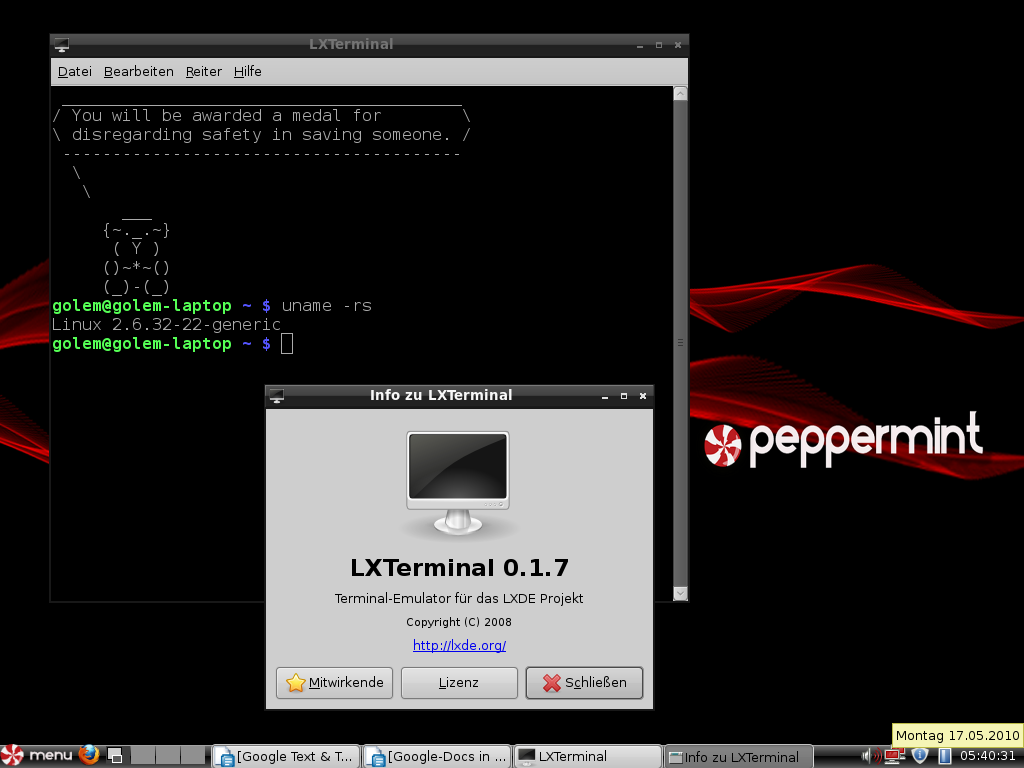Click the network connection tray icon
The width and height of the screenshot is (1024, 768).
click(x=894, y=755)
